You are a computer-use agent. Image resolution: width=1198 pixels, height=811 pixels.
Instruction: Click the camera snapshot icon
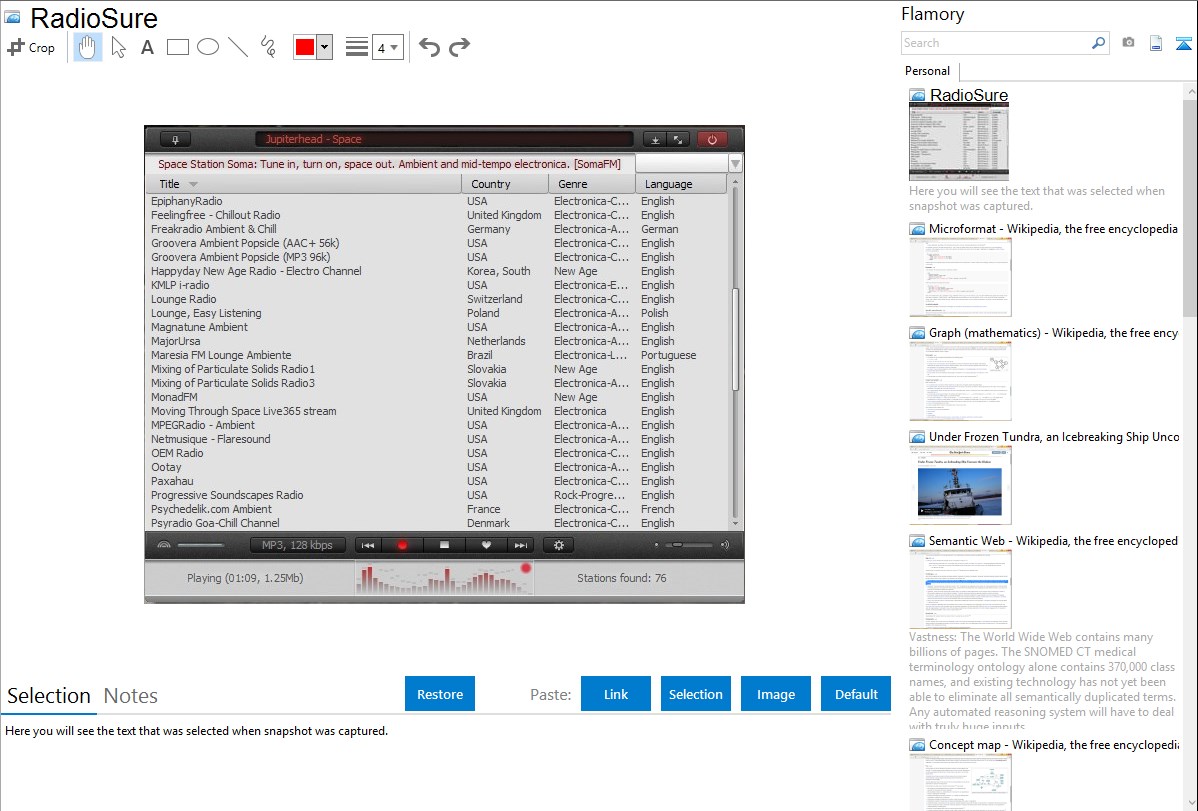pyautogui.click(x=1128, y=43)
